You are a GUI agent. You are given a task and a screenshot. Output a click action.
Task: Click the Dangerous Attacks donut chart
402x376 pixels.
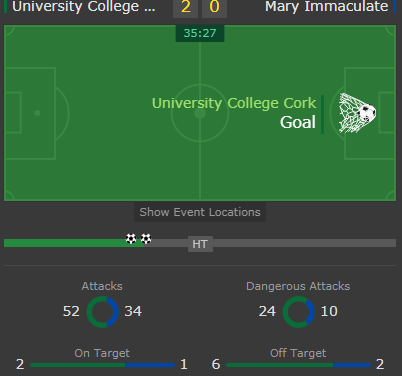point(299,312)
